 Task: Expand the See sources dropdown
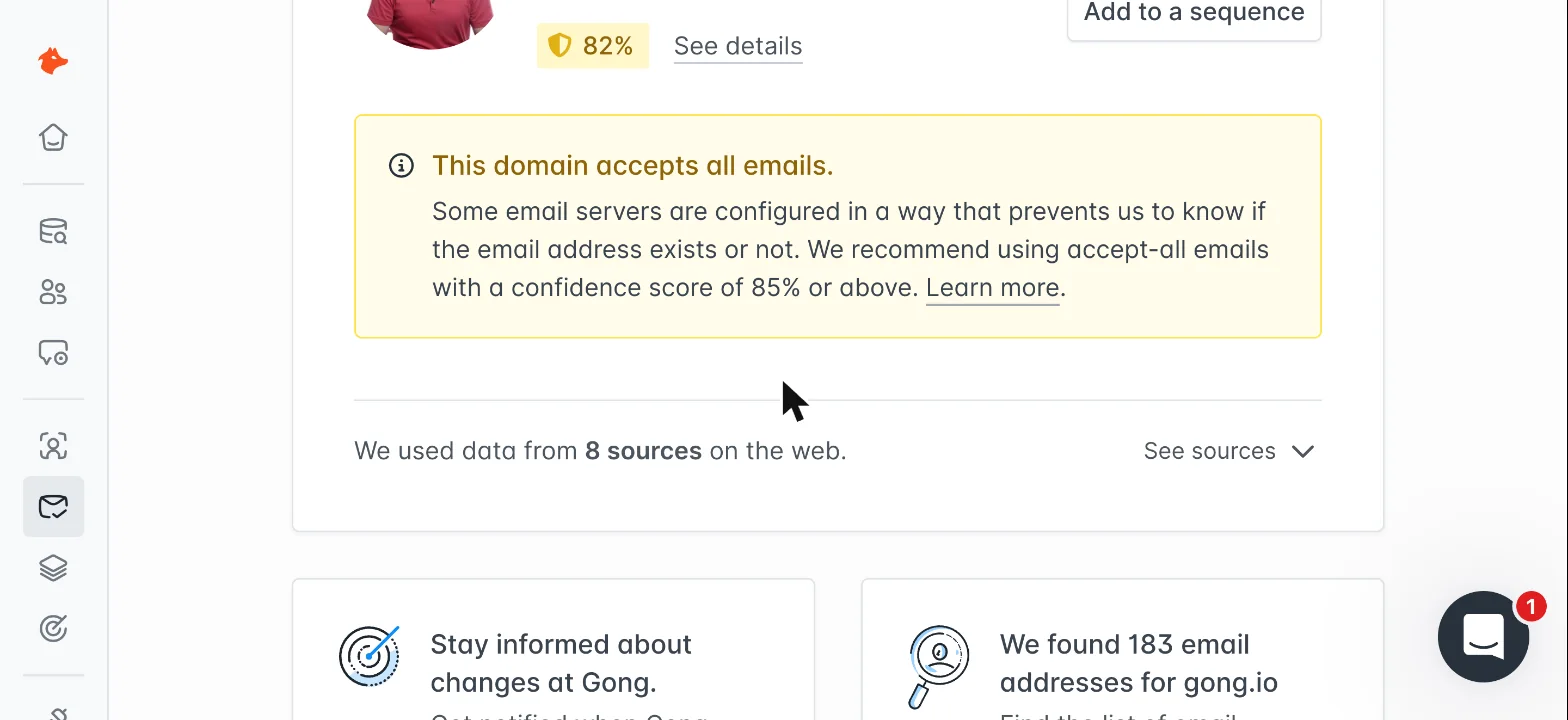1229,451
